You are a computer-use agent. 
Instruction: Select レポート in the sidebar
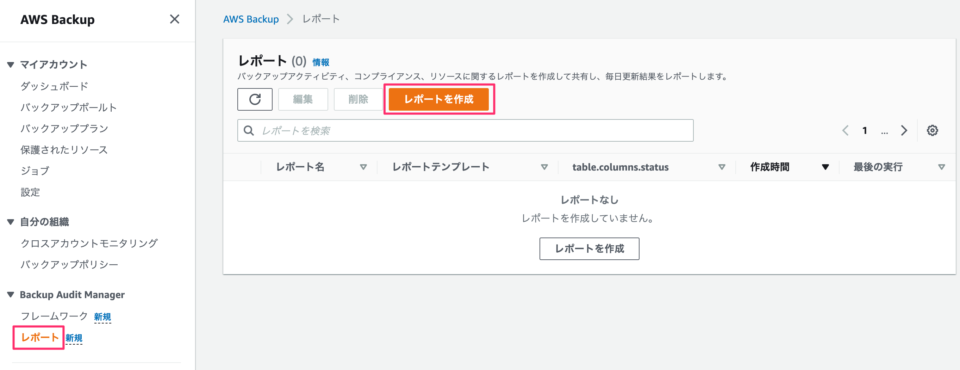coord(40,338)
